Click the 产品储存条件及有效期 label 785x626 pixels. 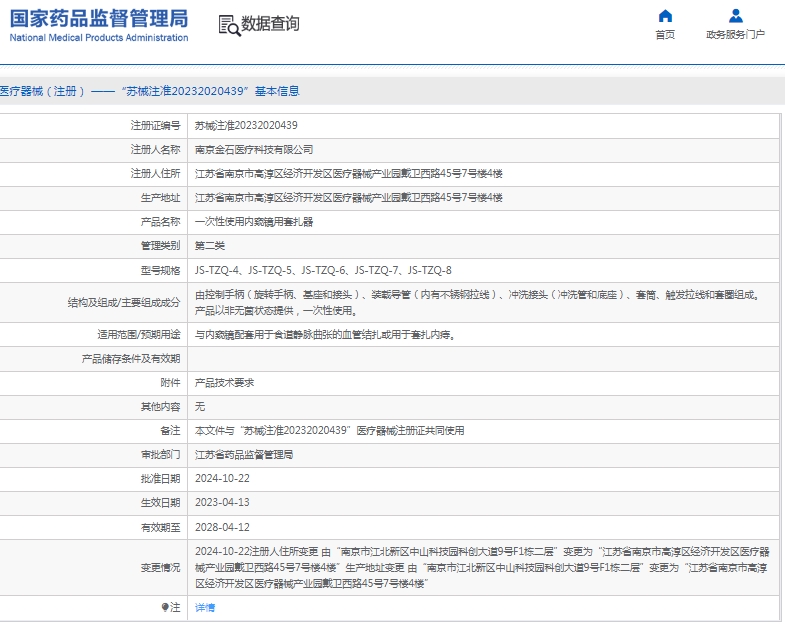(131, 359)
